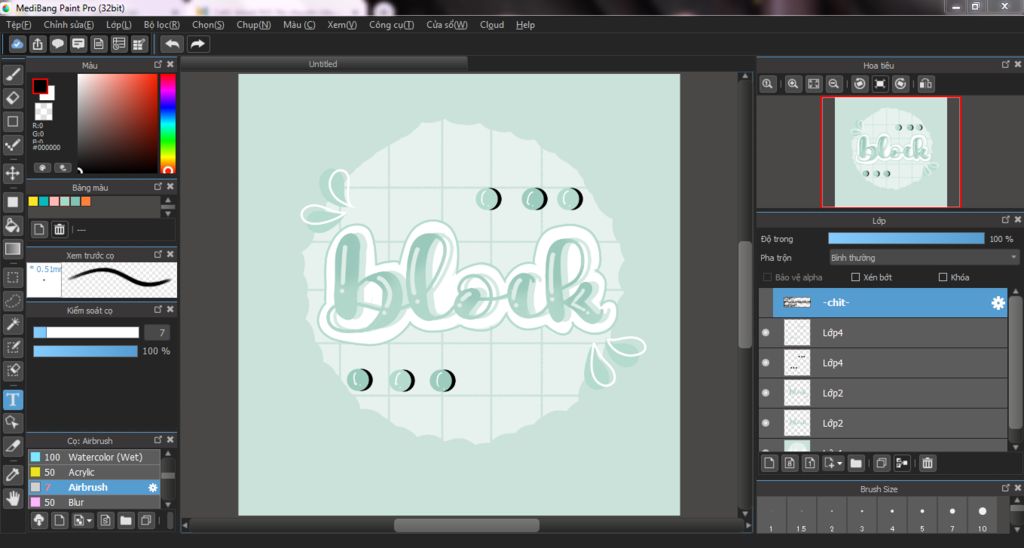Open the Pha trộn blending mode dropdown
The height and width of the screenshot is (548, 1024).
pyautogui.click(x=923, y=257)
